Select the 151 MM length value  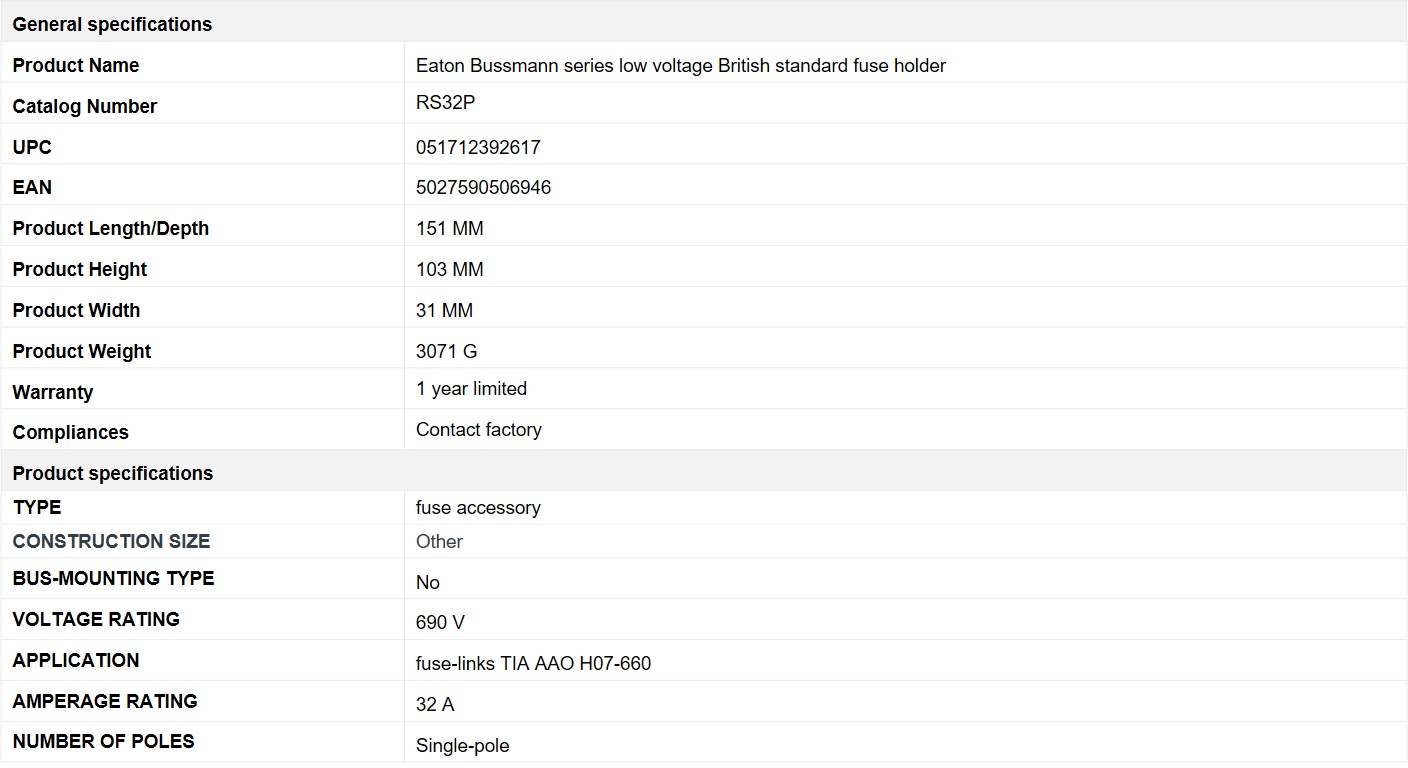(450, 228)
